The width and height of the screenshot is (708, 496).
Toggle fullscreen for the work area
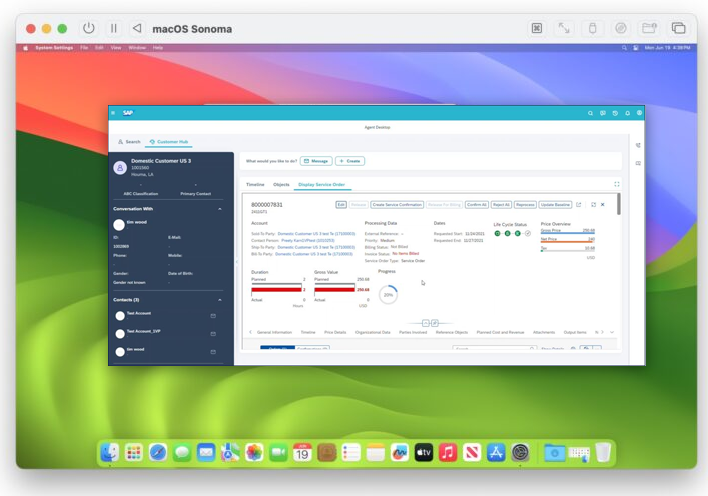coord(617,184)
